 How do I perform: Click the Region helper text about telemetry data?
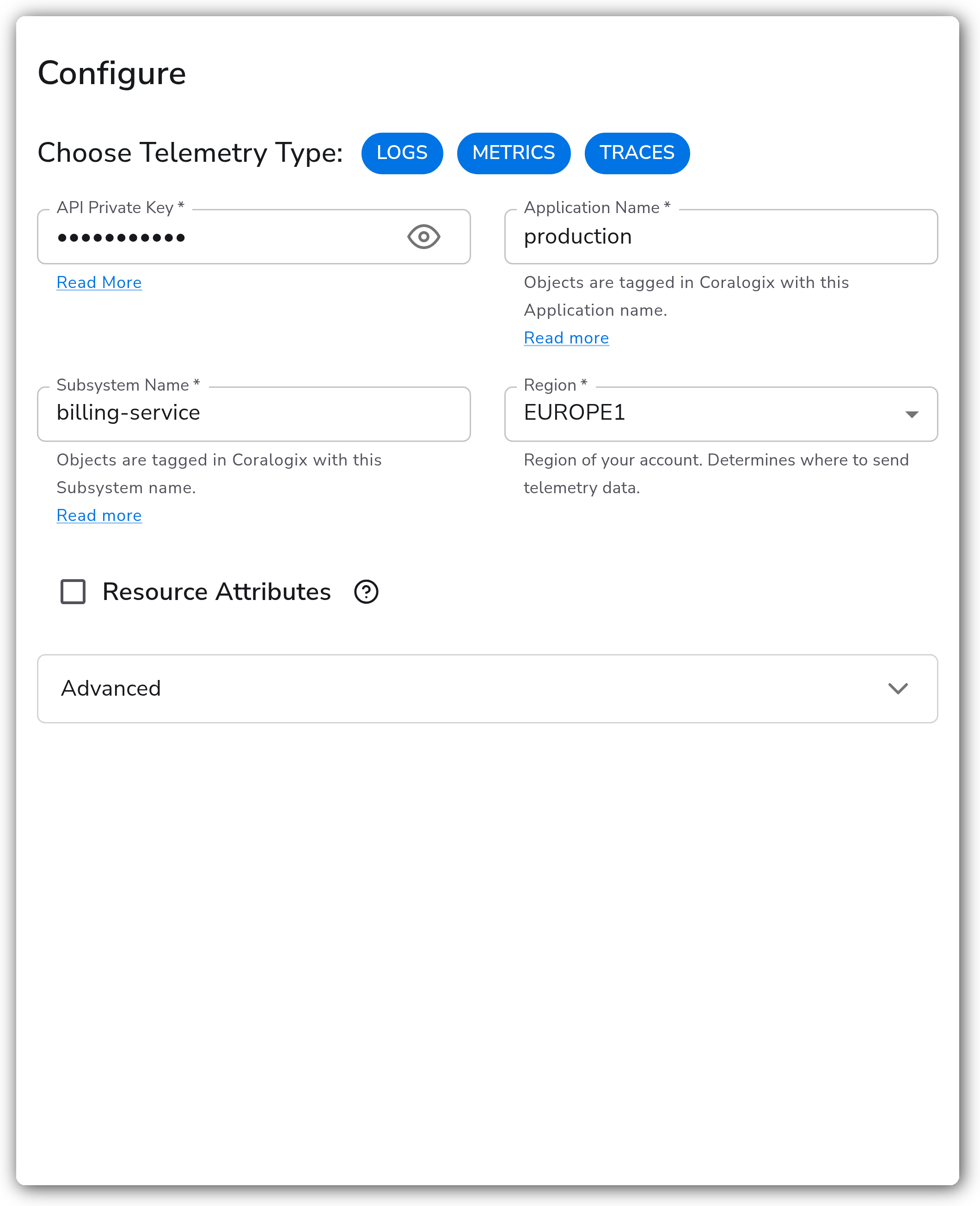[x=716, y=474]
